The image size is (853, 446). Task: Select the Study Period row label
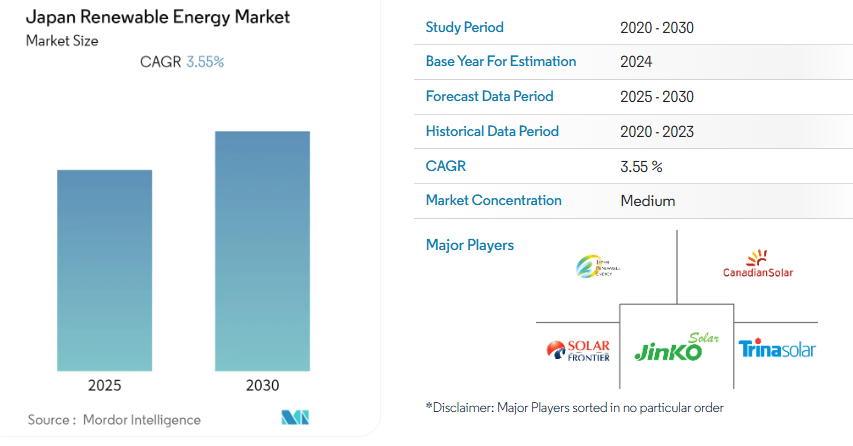click(x=464, y=27)
